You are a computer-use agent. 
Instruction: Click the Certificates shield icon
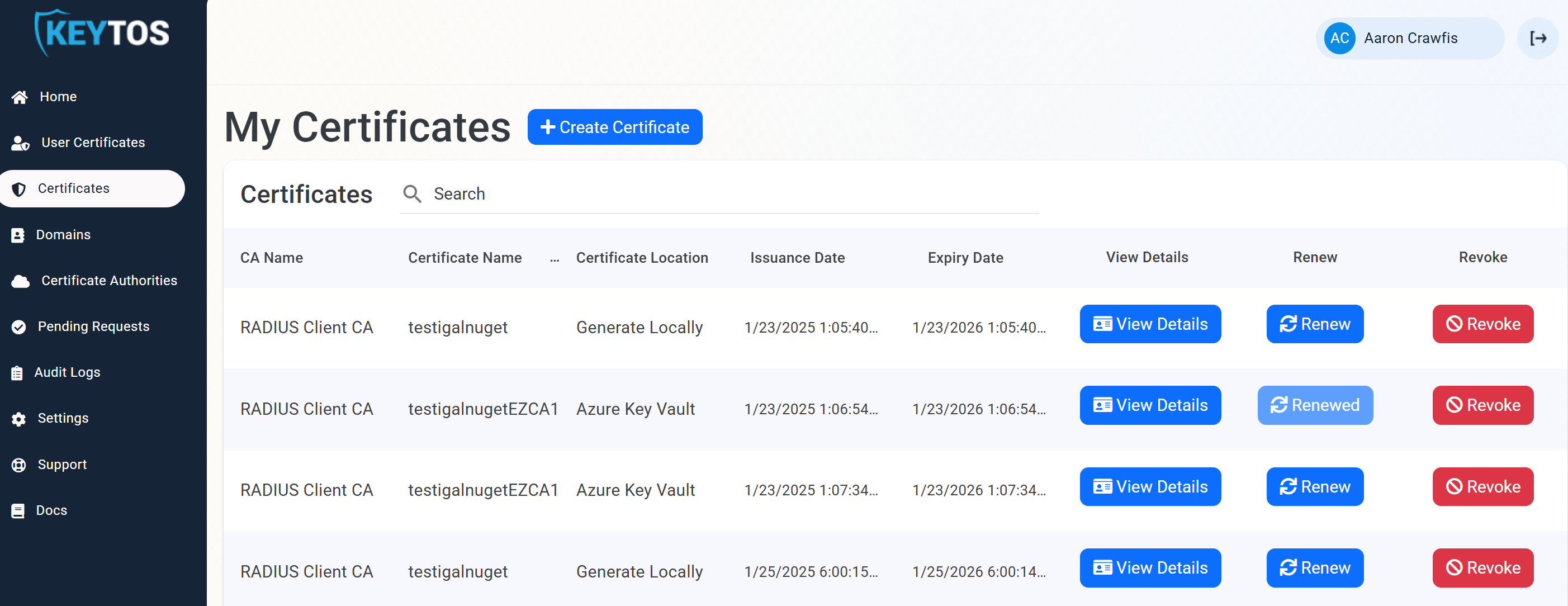[18, 188]
